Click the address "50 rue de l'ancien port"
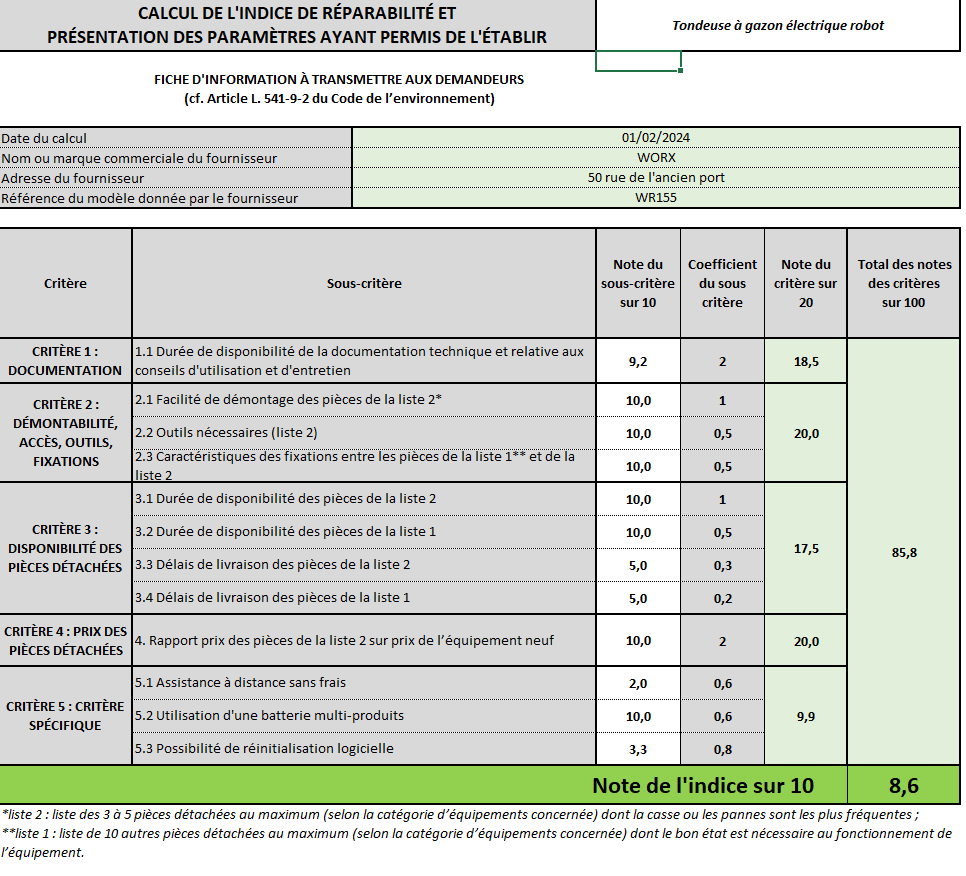 pyautogui.click(x=656, y=177)
